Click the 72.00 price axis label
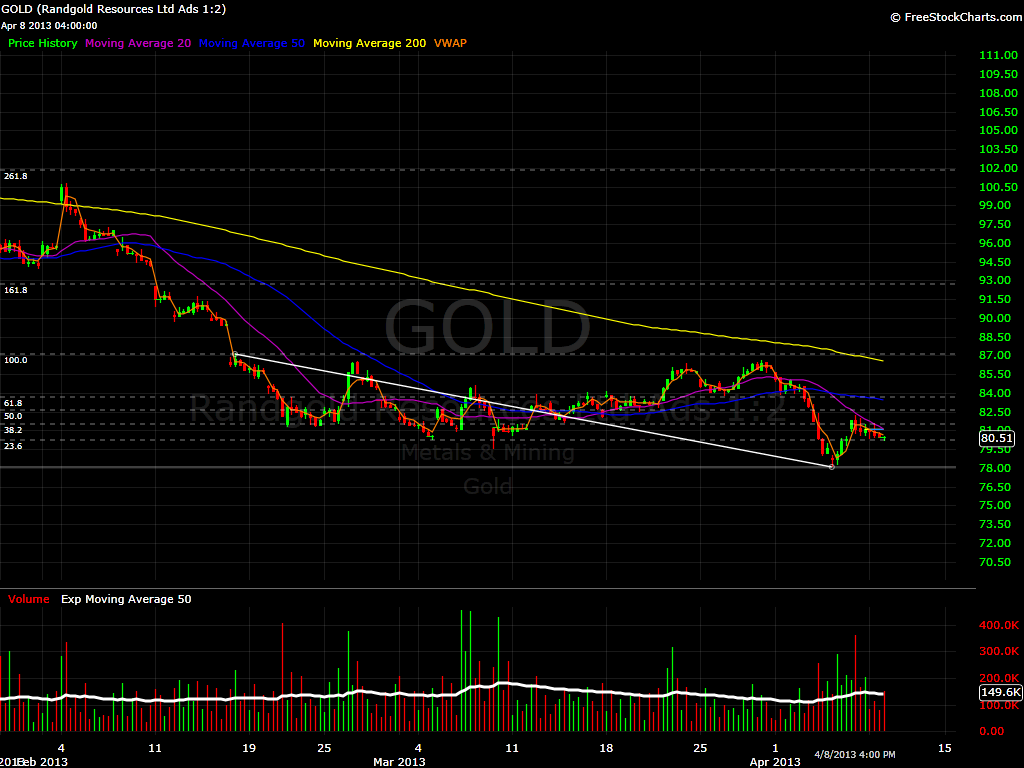The height and width of the screenshot is (768, 1024). 995,543
